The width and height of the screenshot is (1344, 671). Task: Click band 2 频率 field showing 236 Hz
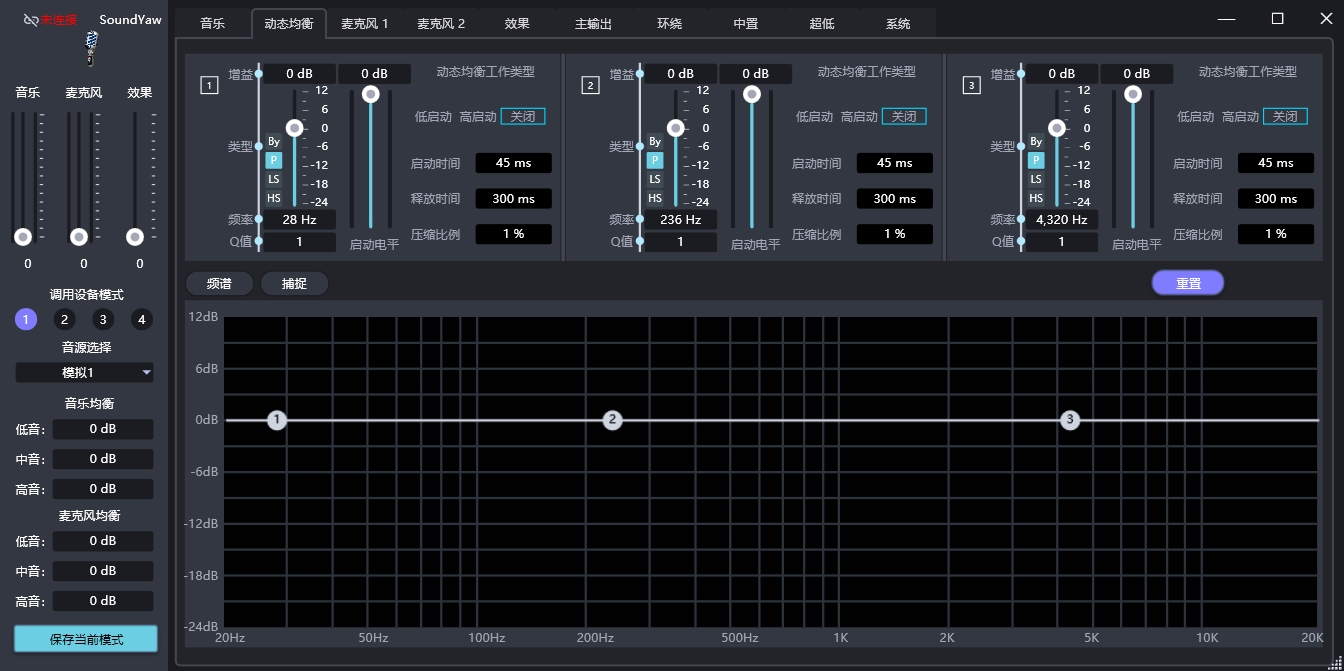[680, 220]
